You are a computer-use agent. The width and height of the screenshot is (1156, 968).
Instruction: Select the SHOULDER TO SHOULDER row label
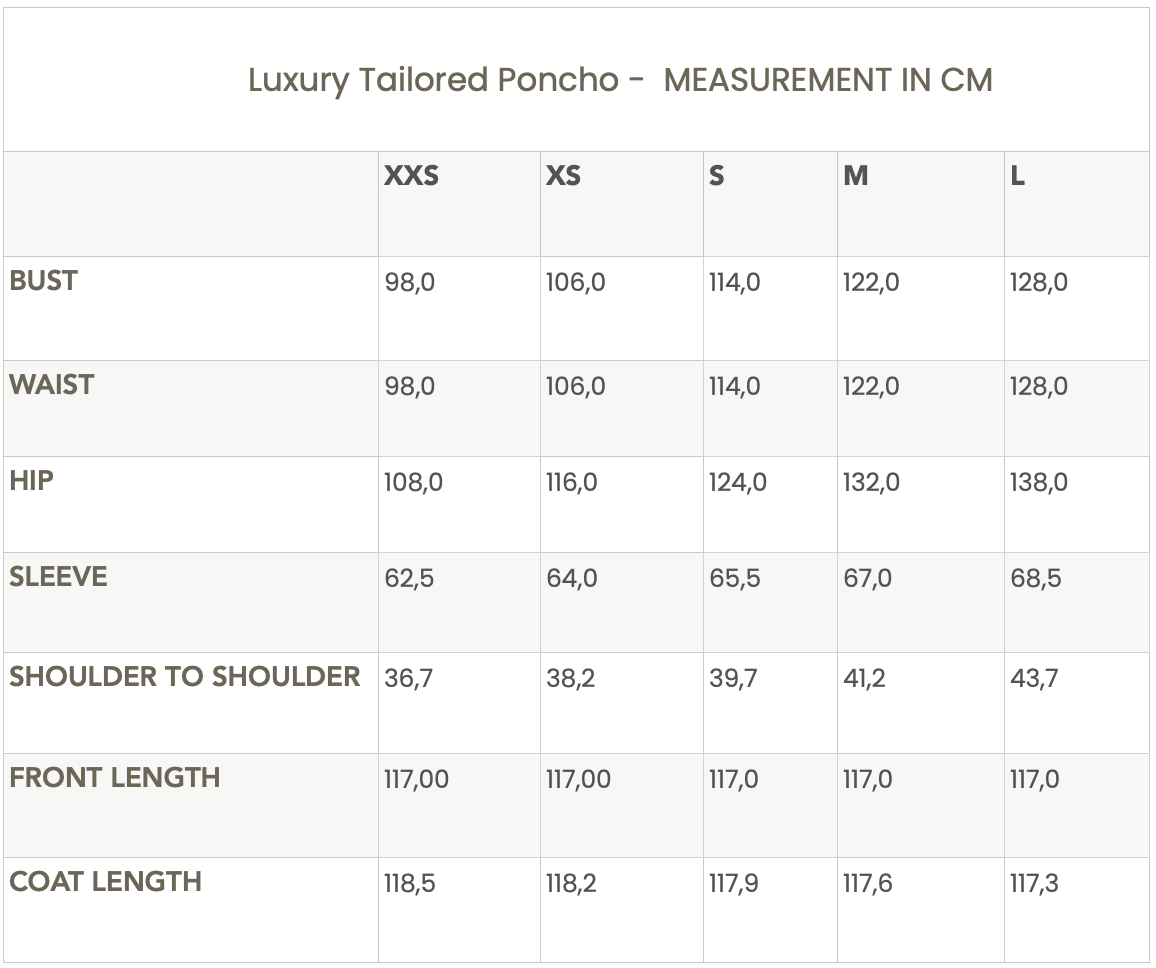pyautogui.click(x=184, y=677)
